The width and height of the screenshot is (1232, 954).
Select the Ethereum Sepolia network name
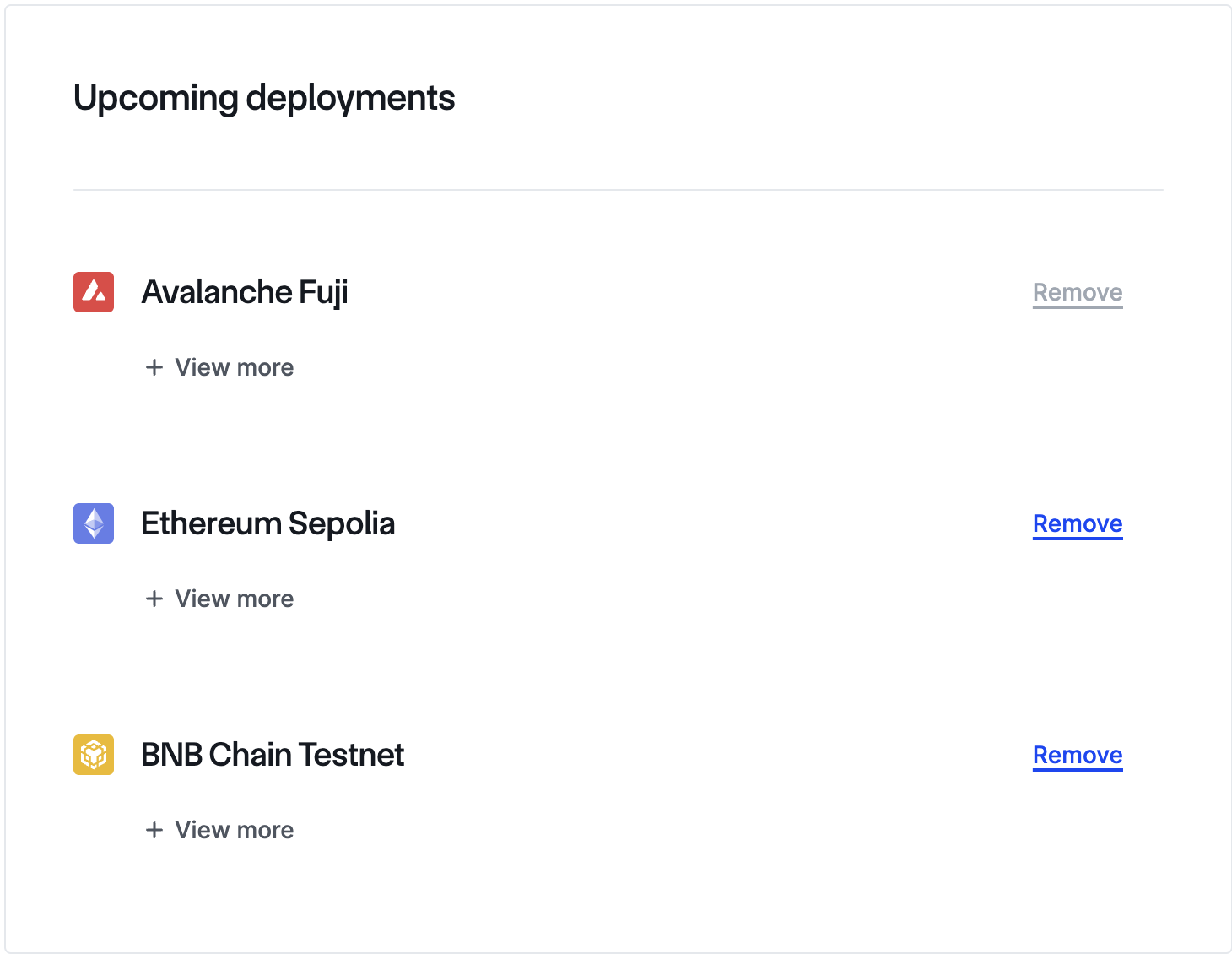tap(267, 523)
